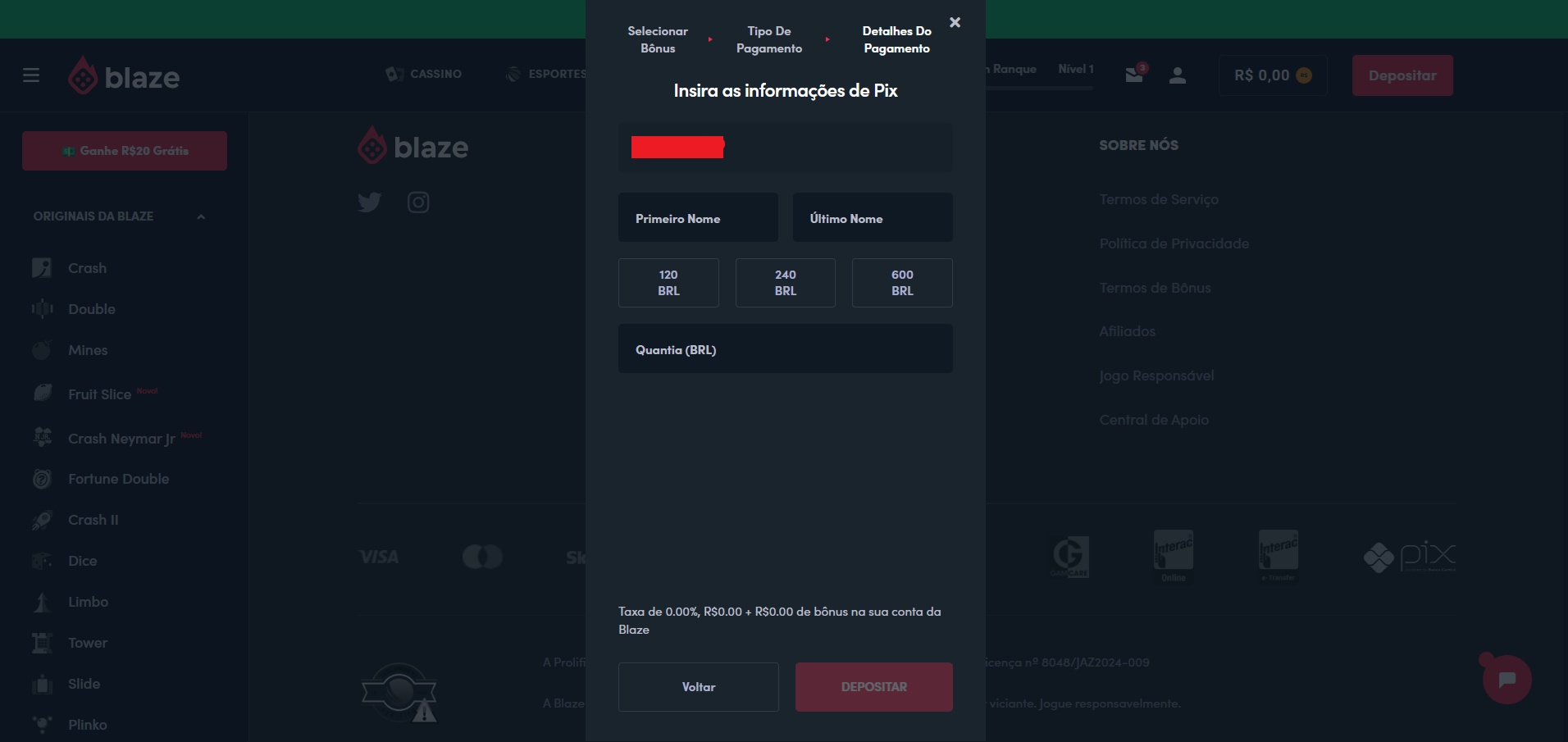The width and height of the screenshot is (1568, 742).
Task: Click the Instagram icon
Action: pyautogui.click(x=418, y=202)
